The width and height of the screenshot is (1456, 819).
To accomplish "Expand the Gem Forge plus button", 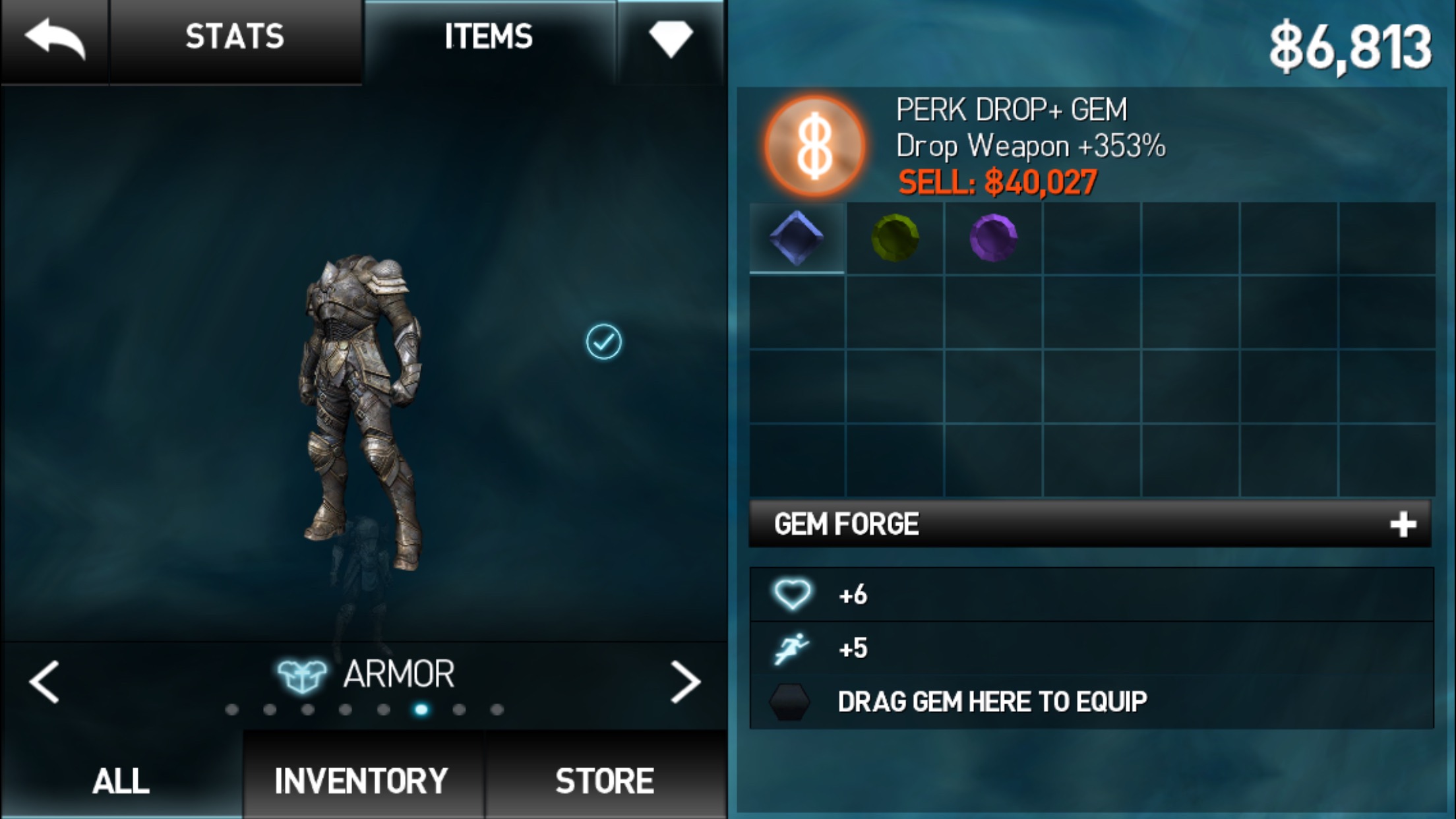I will pos(1403,524).
